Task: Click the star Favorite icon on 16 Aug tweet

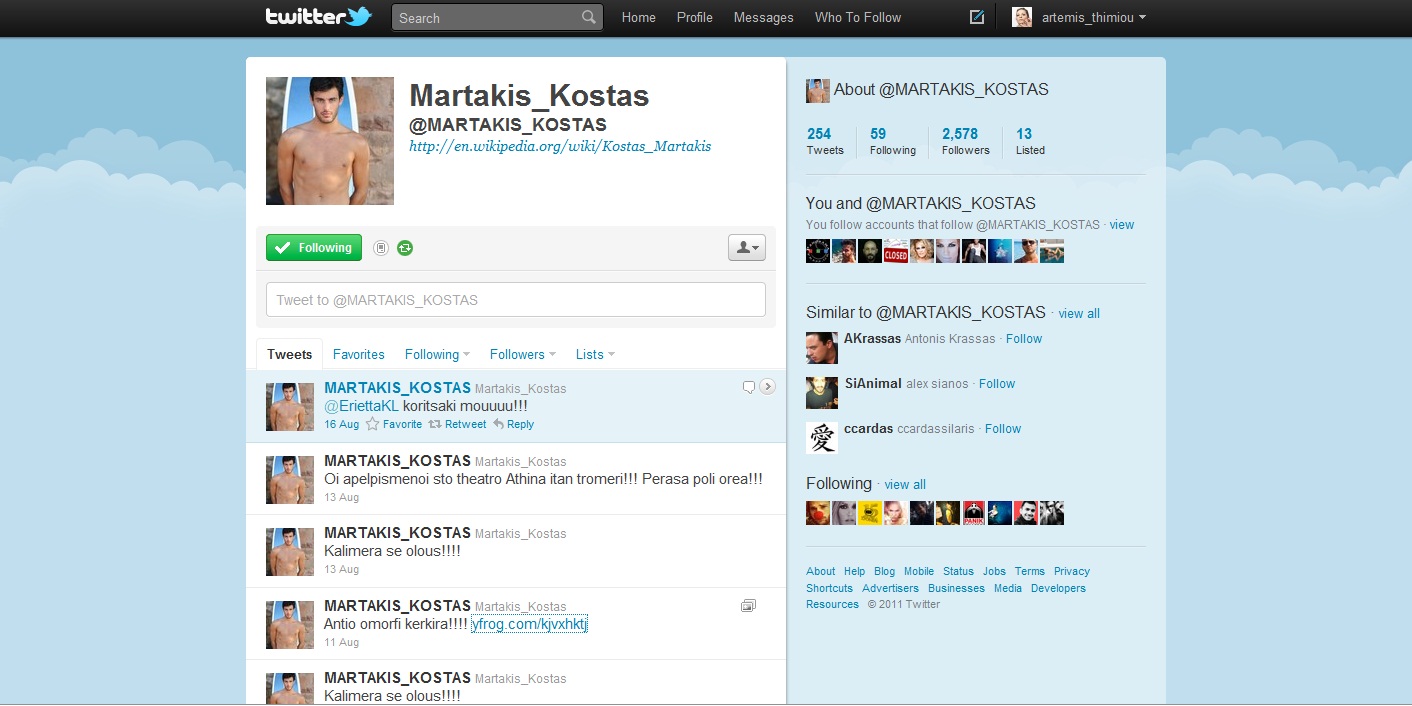Action: (x=373, y=424)
